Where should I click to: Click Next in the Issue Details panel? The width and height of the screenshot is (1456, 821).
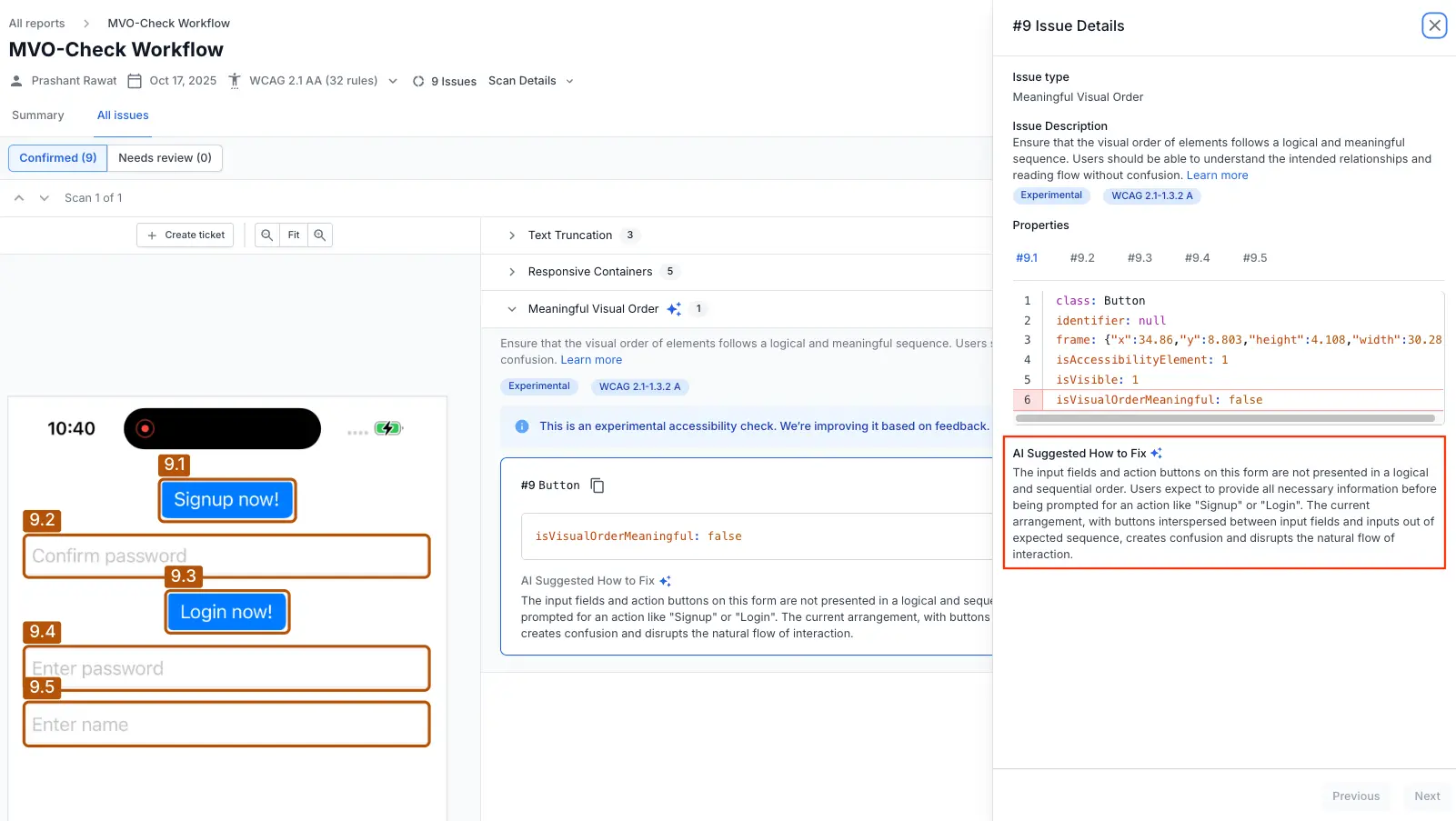tap(1426, 796)
